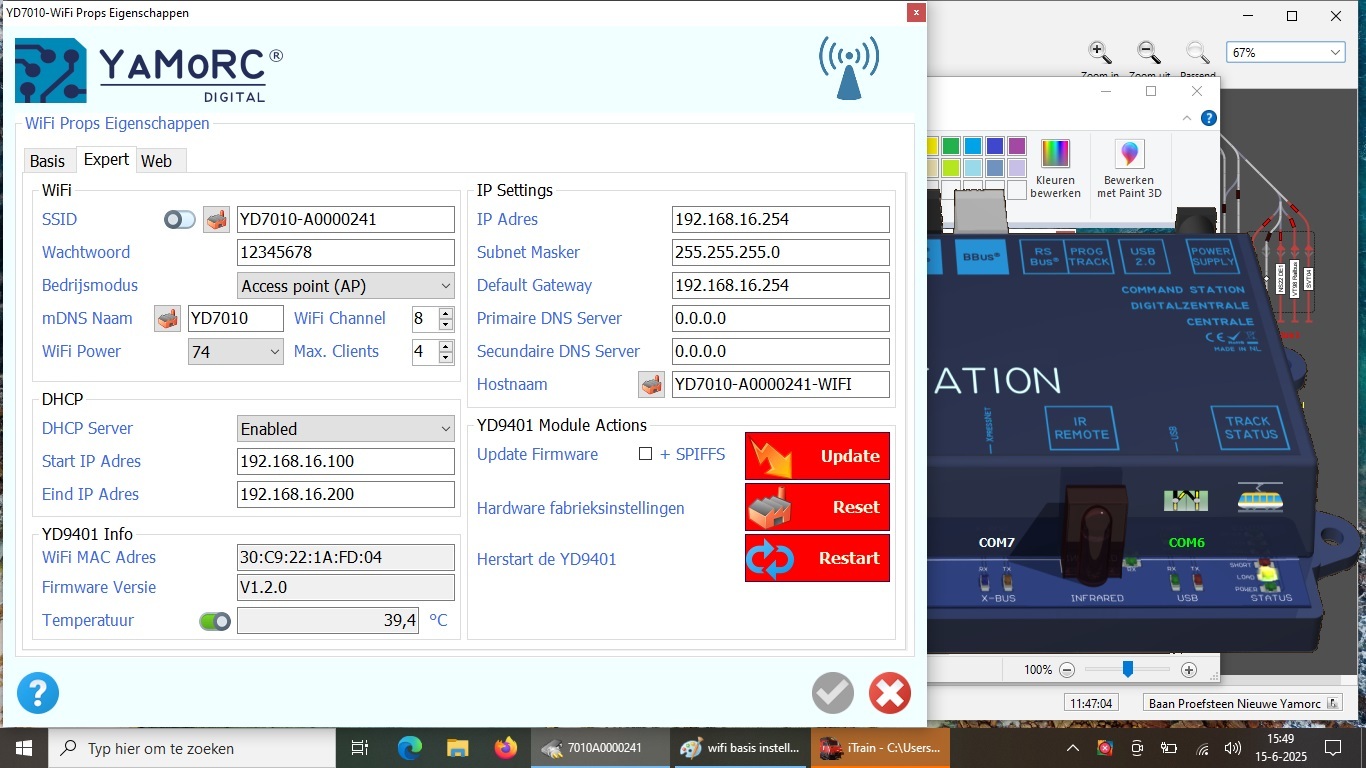
Task: Click the mDNS Naam default icon
Action: pos(167,318)
